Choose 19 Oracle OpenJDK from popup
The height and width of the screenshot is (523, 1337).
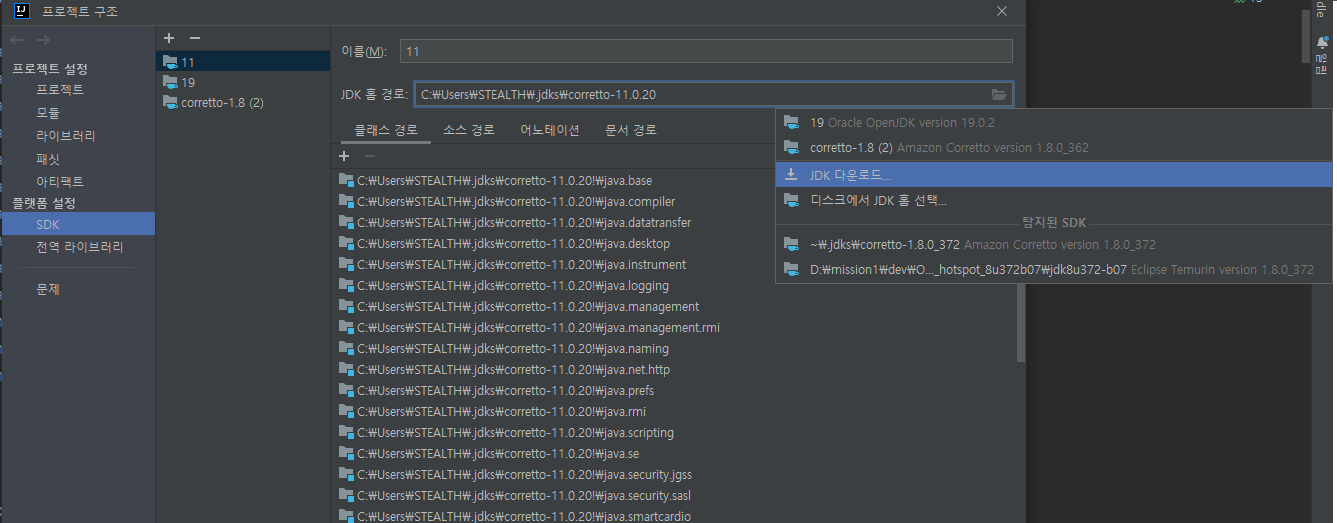[1054, 122]
